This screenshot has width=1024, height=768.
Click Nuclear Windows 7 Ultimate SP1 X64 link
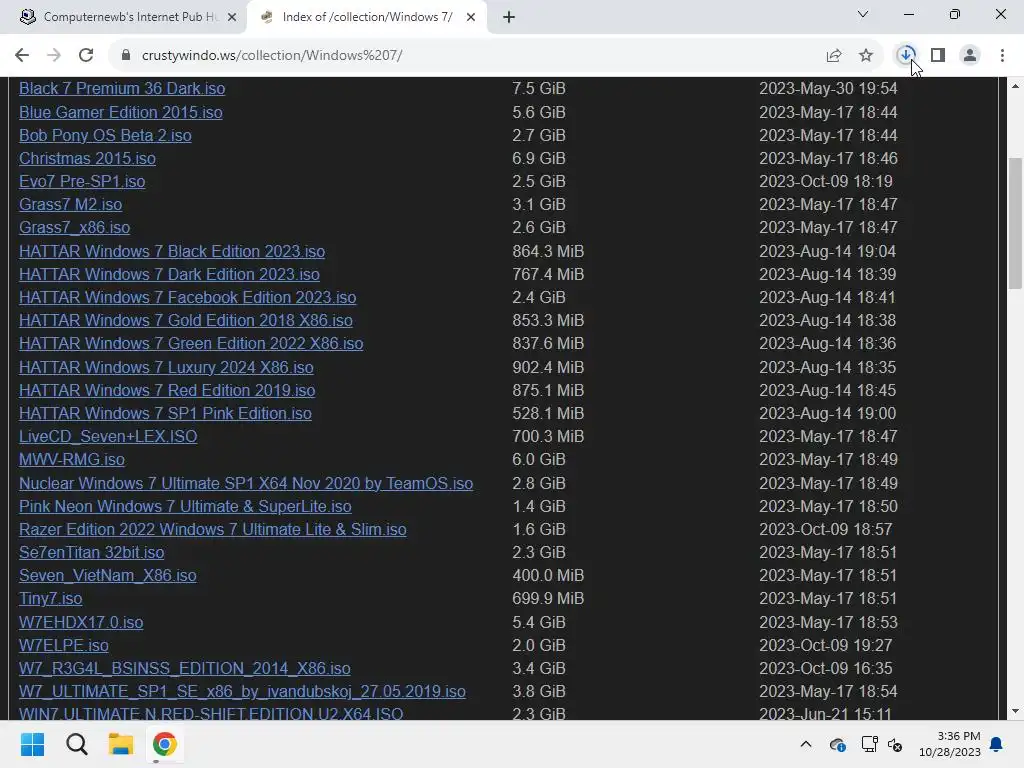(246, 483)
